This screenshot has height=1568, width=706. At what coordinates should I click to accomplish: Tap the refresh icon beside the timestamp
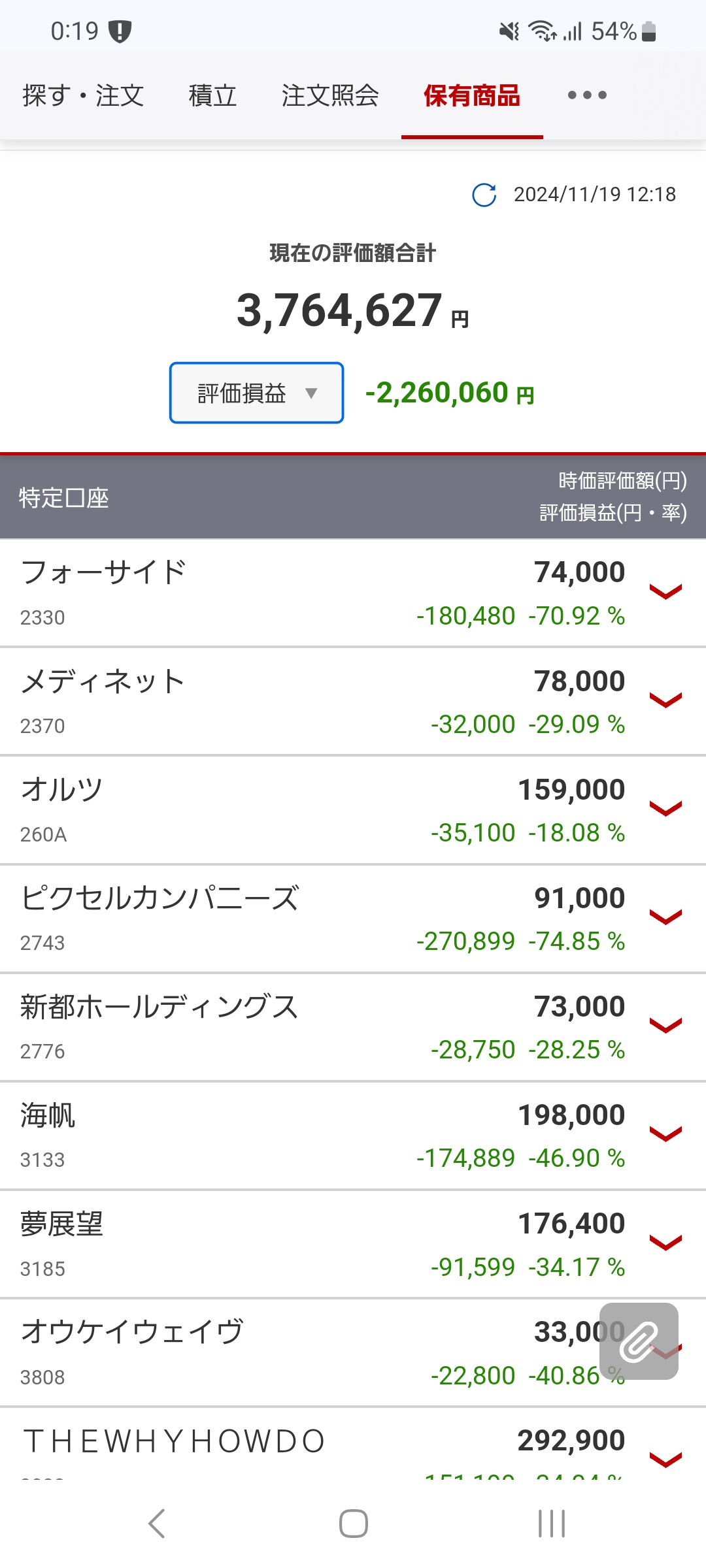coord(484,195)
